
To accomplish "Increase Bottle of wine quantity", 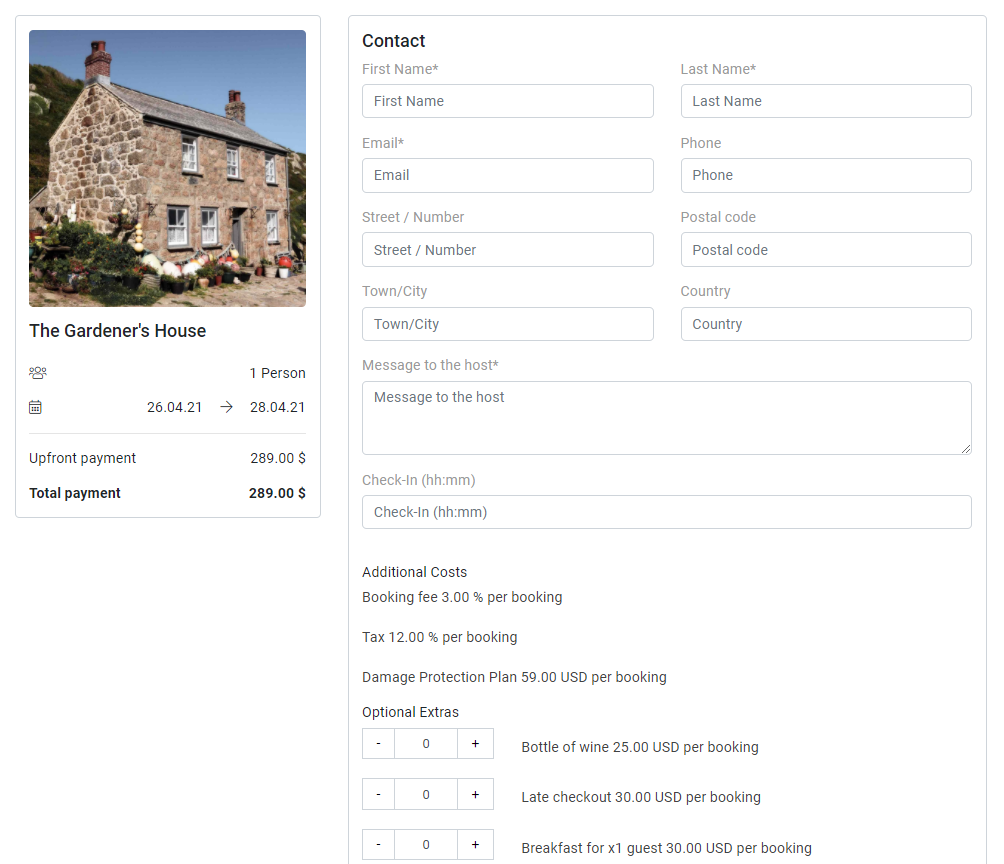I will pos(475,744).
